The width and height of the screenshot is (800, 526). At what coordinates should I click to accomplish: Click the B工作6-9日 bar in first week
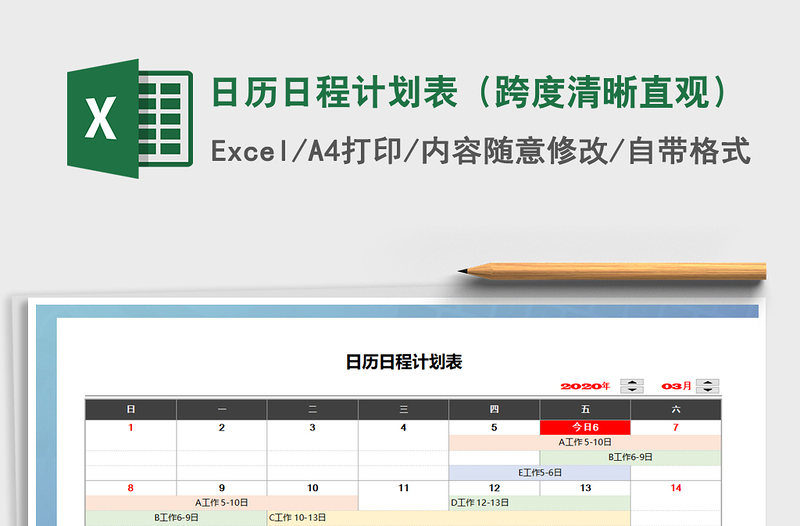coord(630,458)
